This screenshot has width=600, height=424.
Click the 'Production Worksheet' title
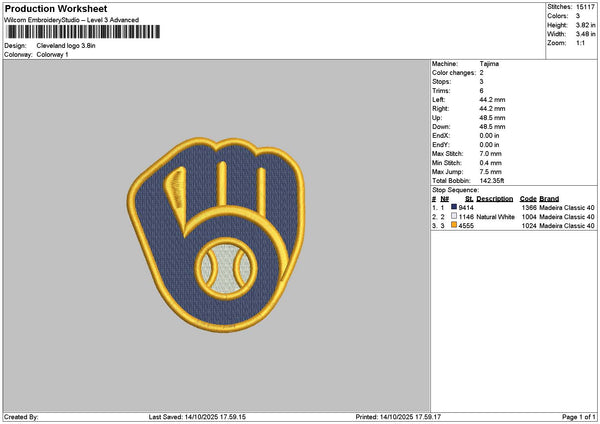[x=56, y=8]
